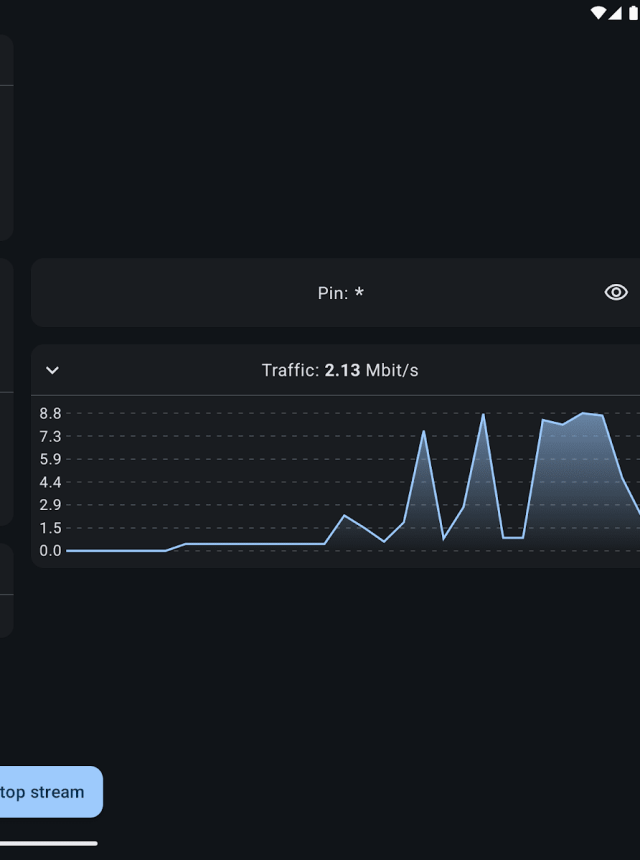Click the 2.9 label on the traffic axis
Image resolution: width=640 pixels, height=860 pixels.
(51, 505)
